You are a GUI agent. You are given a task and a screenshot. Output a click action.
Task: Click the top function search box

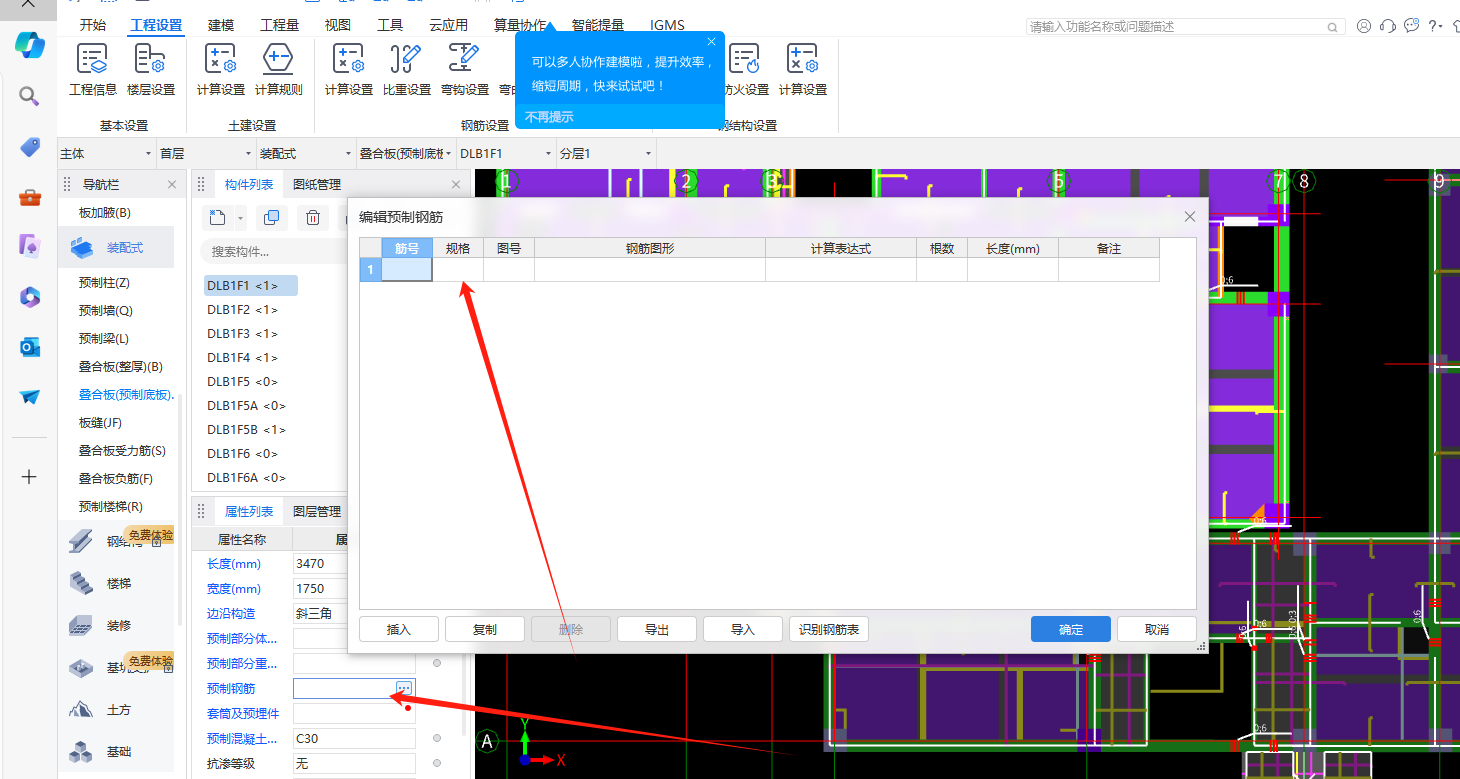pyautogui.click(x=1185, y=27)
